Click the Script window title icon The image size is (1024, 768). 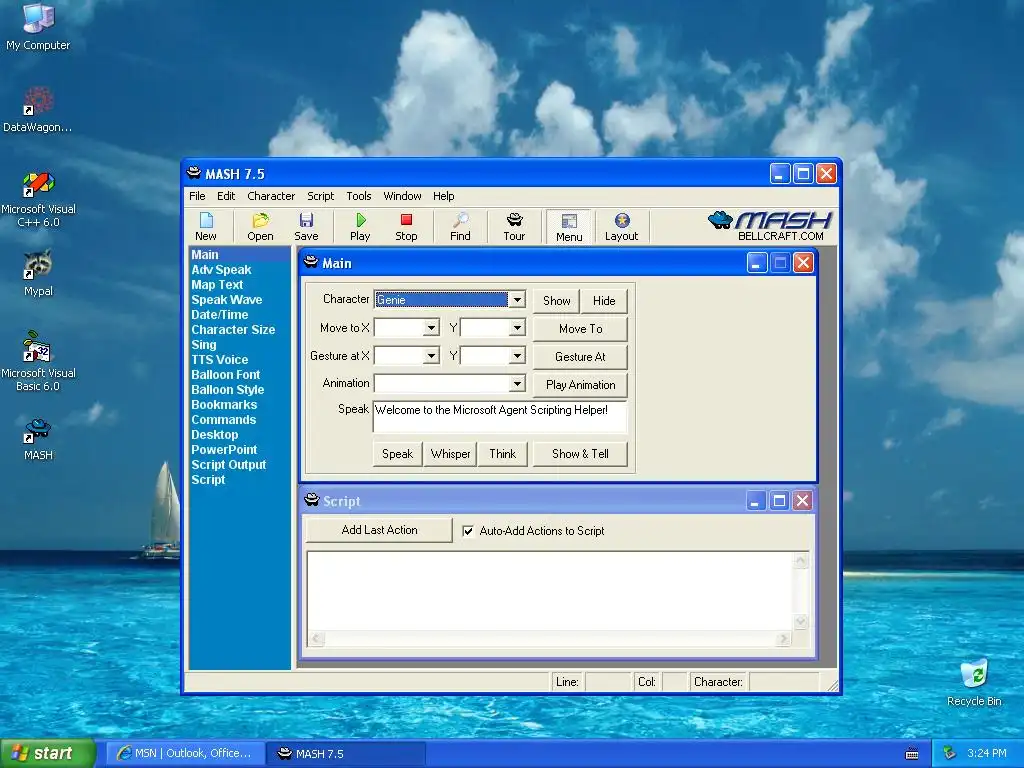[x=312, y=500]
